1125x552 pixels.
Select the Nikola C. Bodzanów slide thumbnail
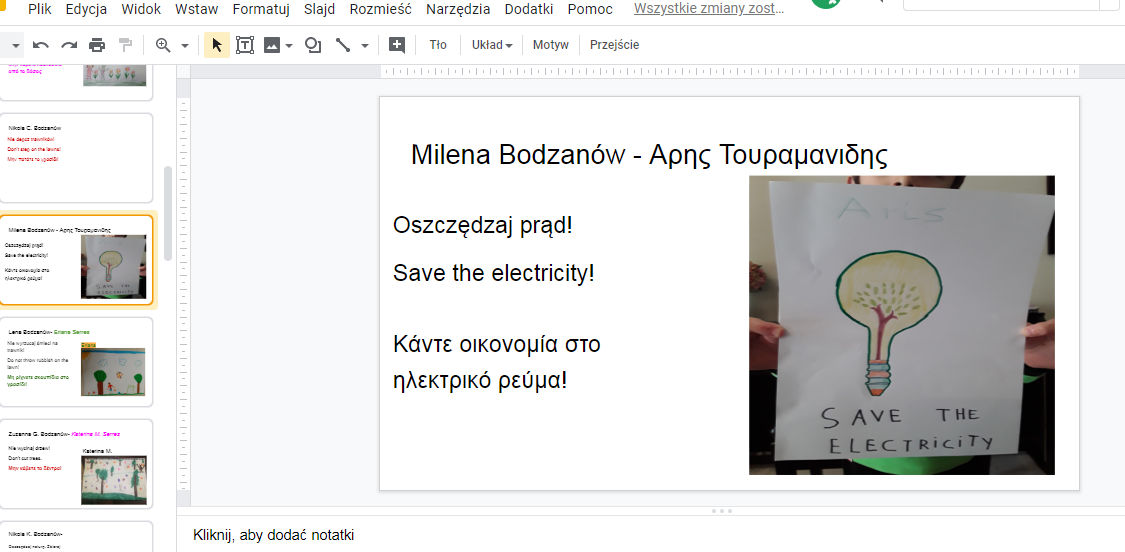click(76, 158)
